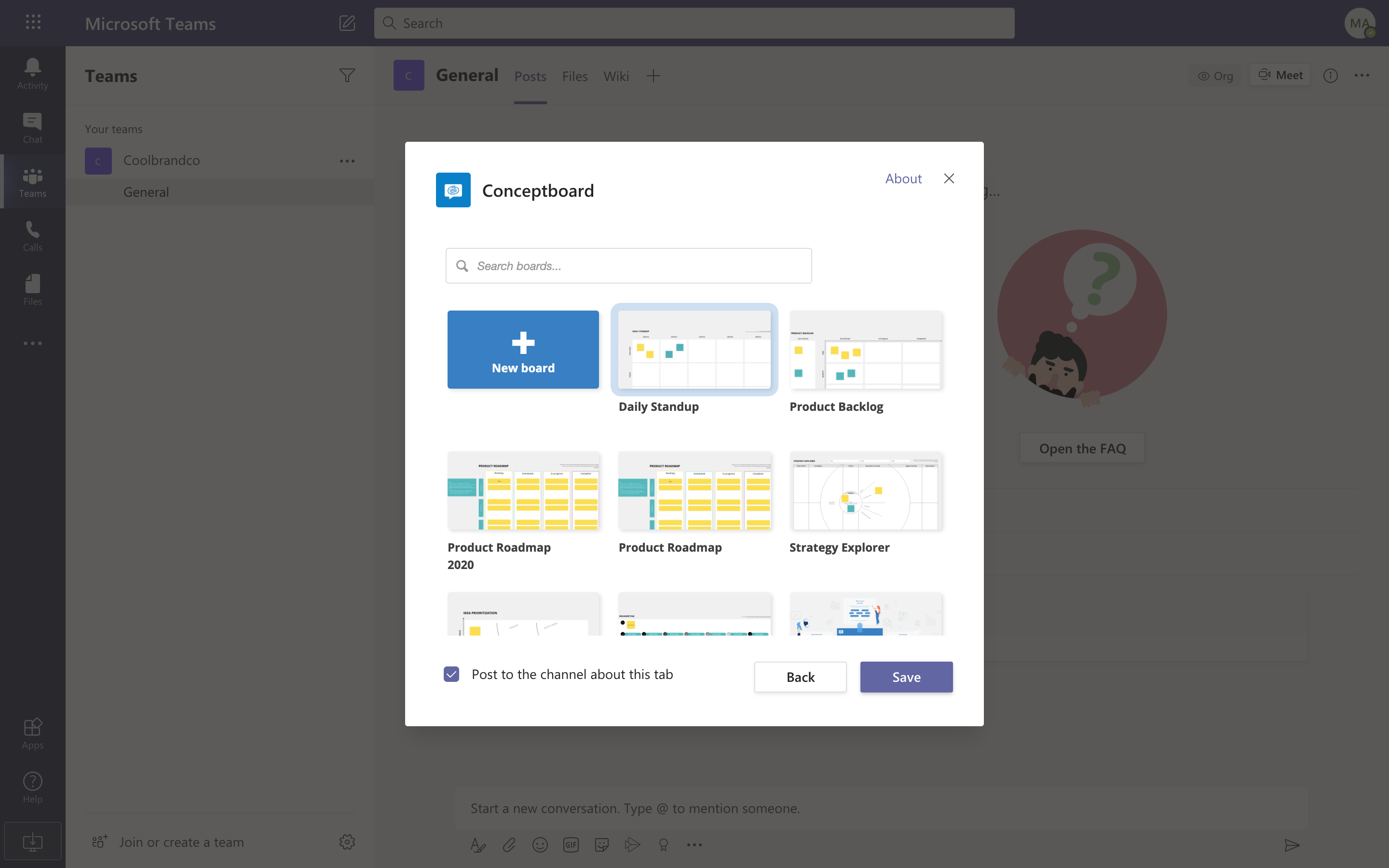Image resolution: width=1389 pixels, height=868 pixels.
Task: Select the General channel in team list
Action: pyautogui.click(x=220, y=192)
